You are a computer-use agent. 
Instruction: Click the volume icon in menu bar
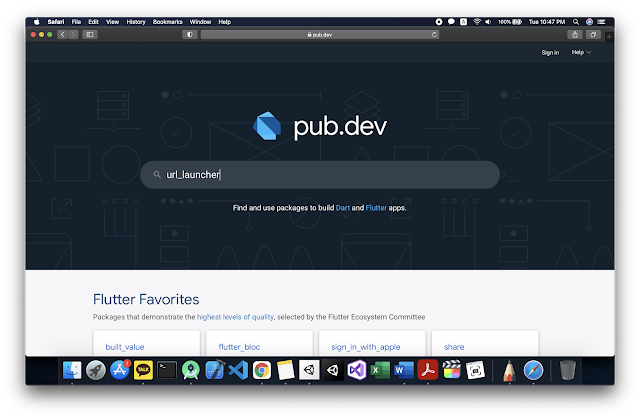[x=488, y=22]
